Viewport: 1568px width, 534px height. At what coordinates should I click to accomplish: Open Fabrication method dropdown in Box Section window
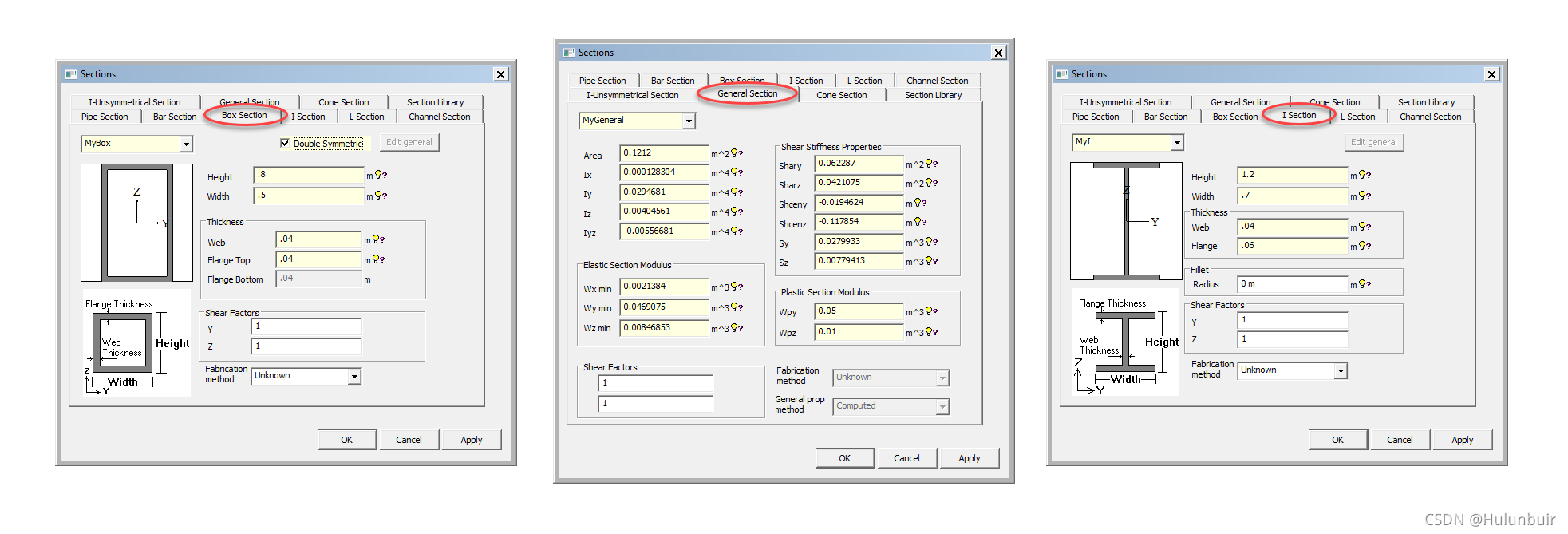pyautogui.click(x=354, y=376)
